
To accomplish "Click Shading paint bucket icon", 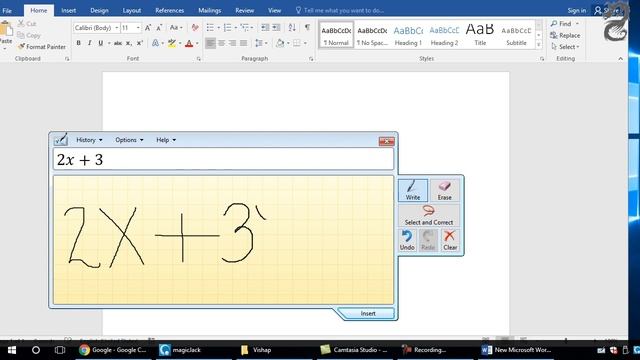I will coord(280,43).
